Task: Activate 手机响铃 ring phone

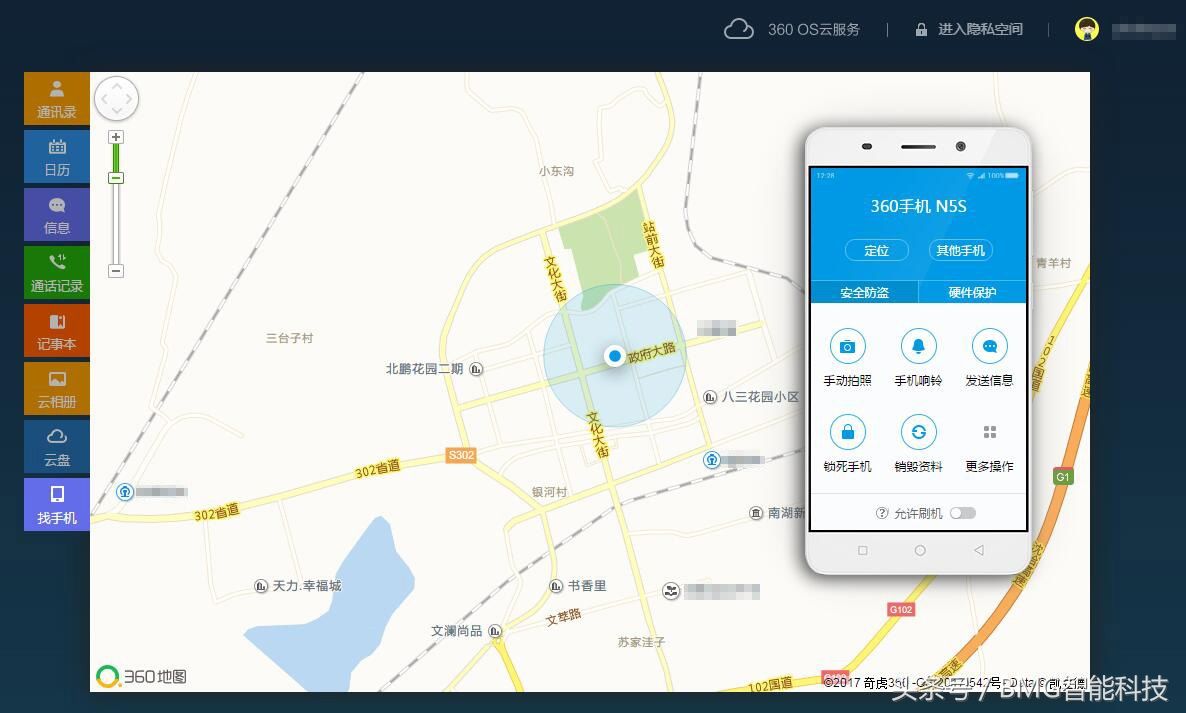Action: pyautogui.click(x=918, y=358)
